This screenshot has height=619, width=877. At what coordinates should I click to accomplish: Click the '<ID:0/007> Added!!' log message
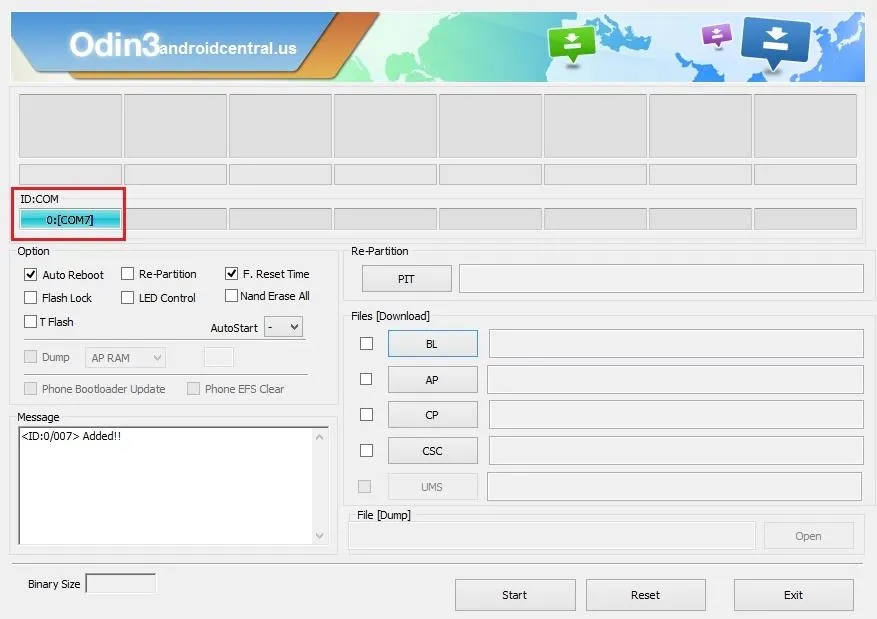coord(71,436)
